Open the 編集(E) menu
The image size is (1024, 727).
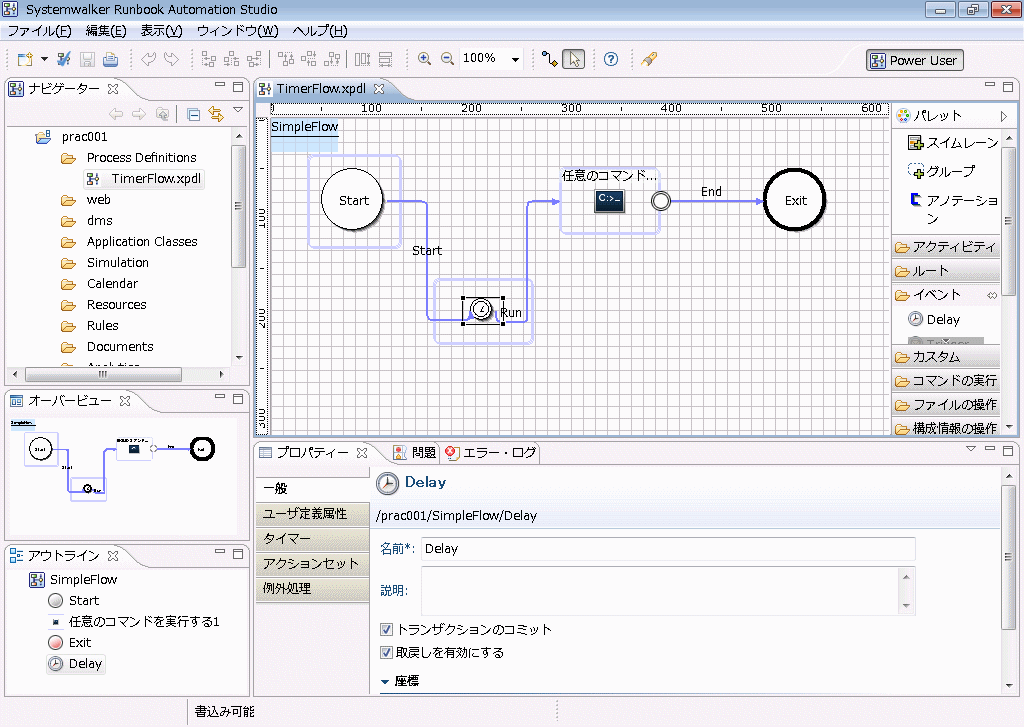click(x=106, y=31)
